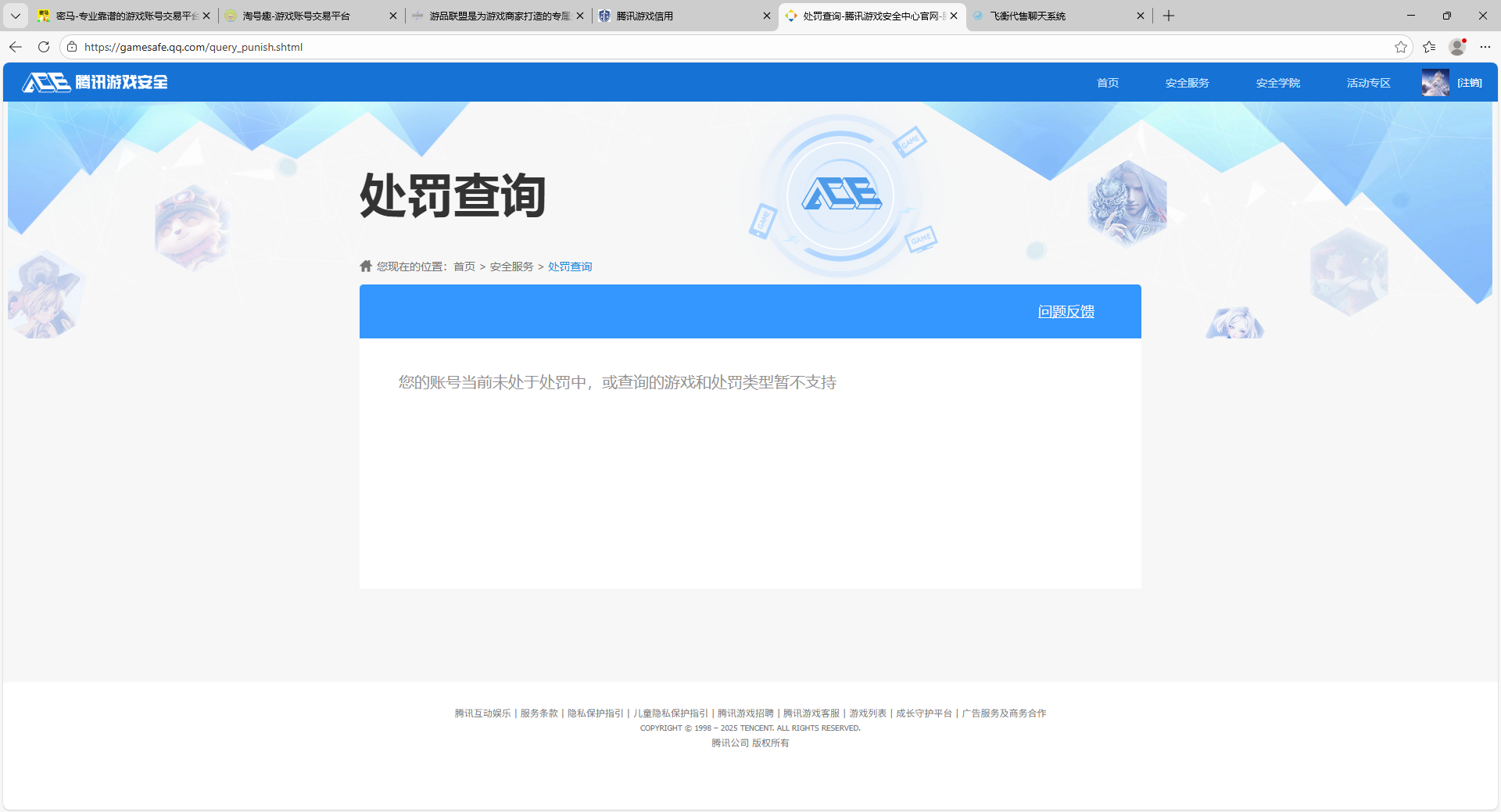Open the 安全服务 navigation menu

(1186, 82)
